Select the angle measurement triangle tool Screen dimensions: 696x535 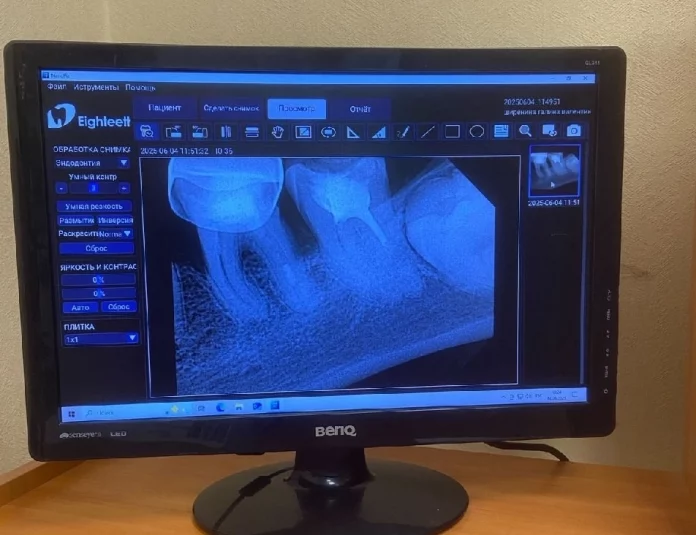click(353, 132)
